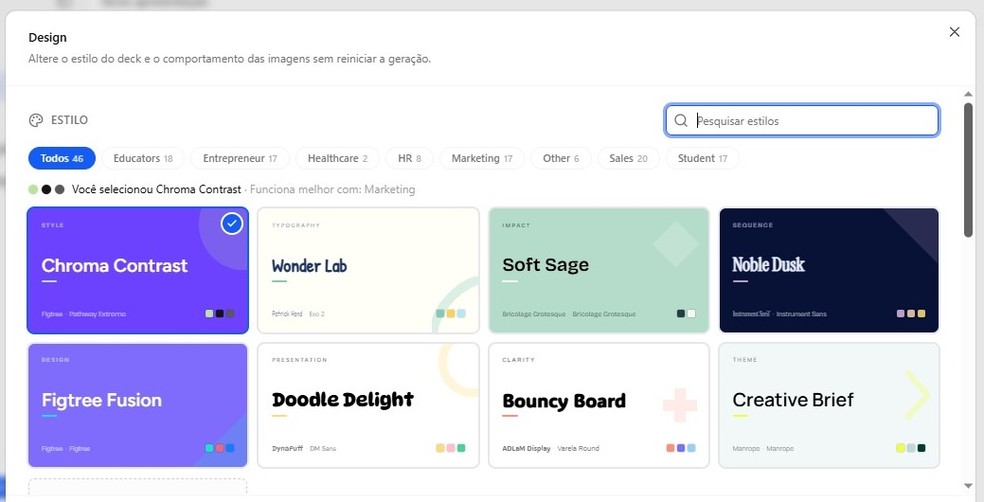Choose the Noble Dusk style card

[x=829, y=270]
